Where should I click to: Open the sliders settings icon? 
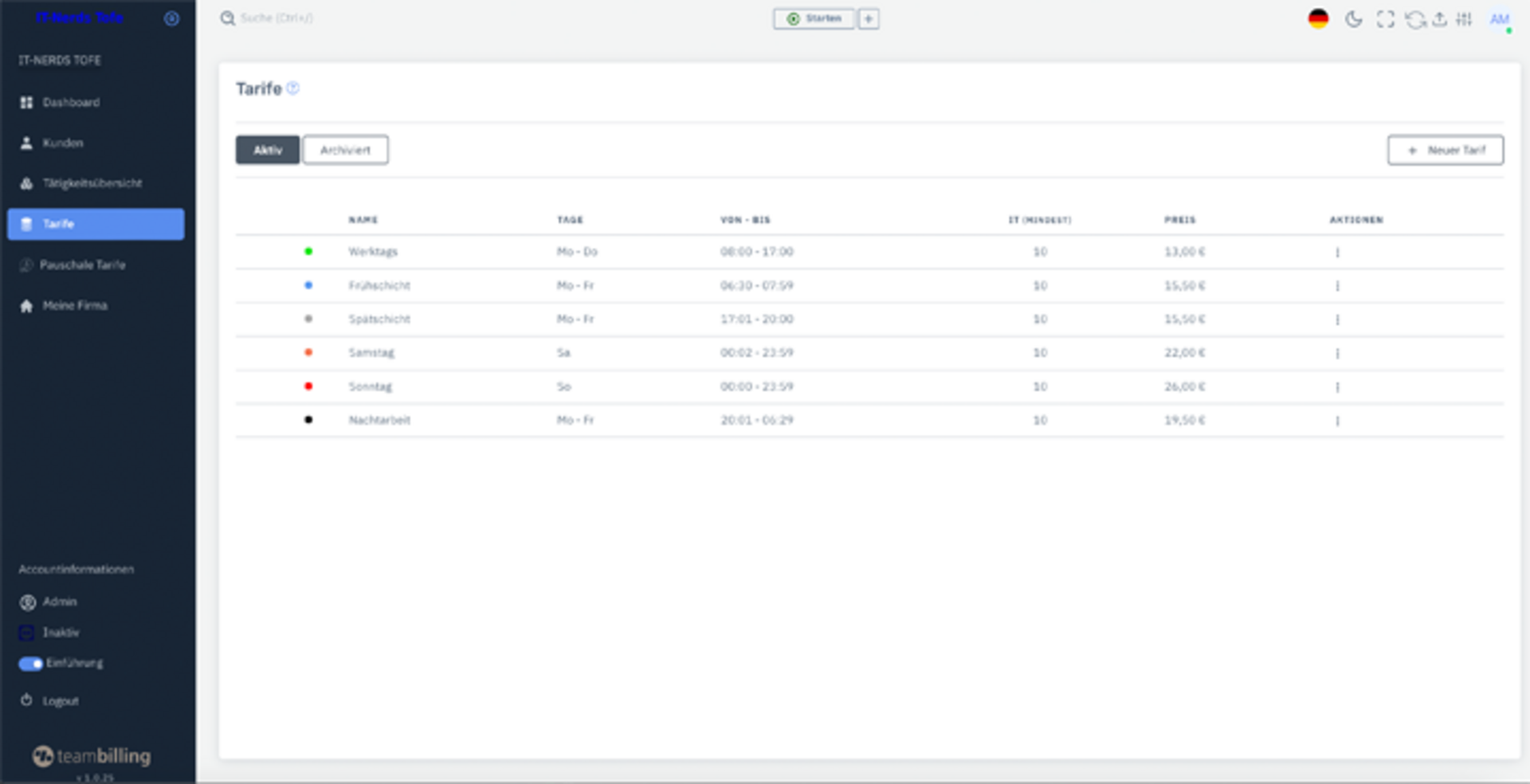[1464, 19]
